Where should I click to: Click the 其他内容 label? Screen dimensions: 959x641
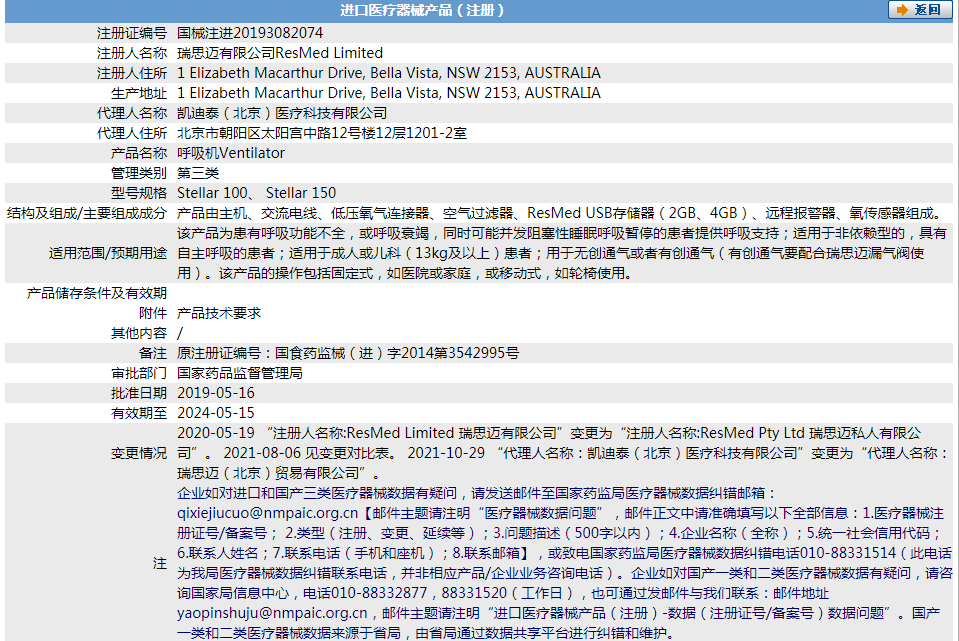pos(139,333)
